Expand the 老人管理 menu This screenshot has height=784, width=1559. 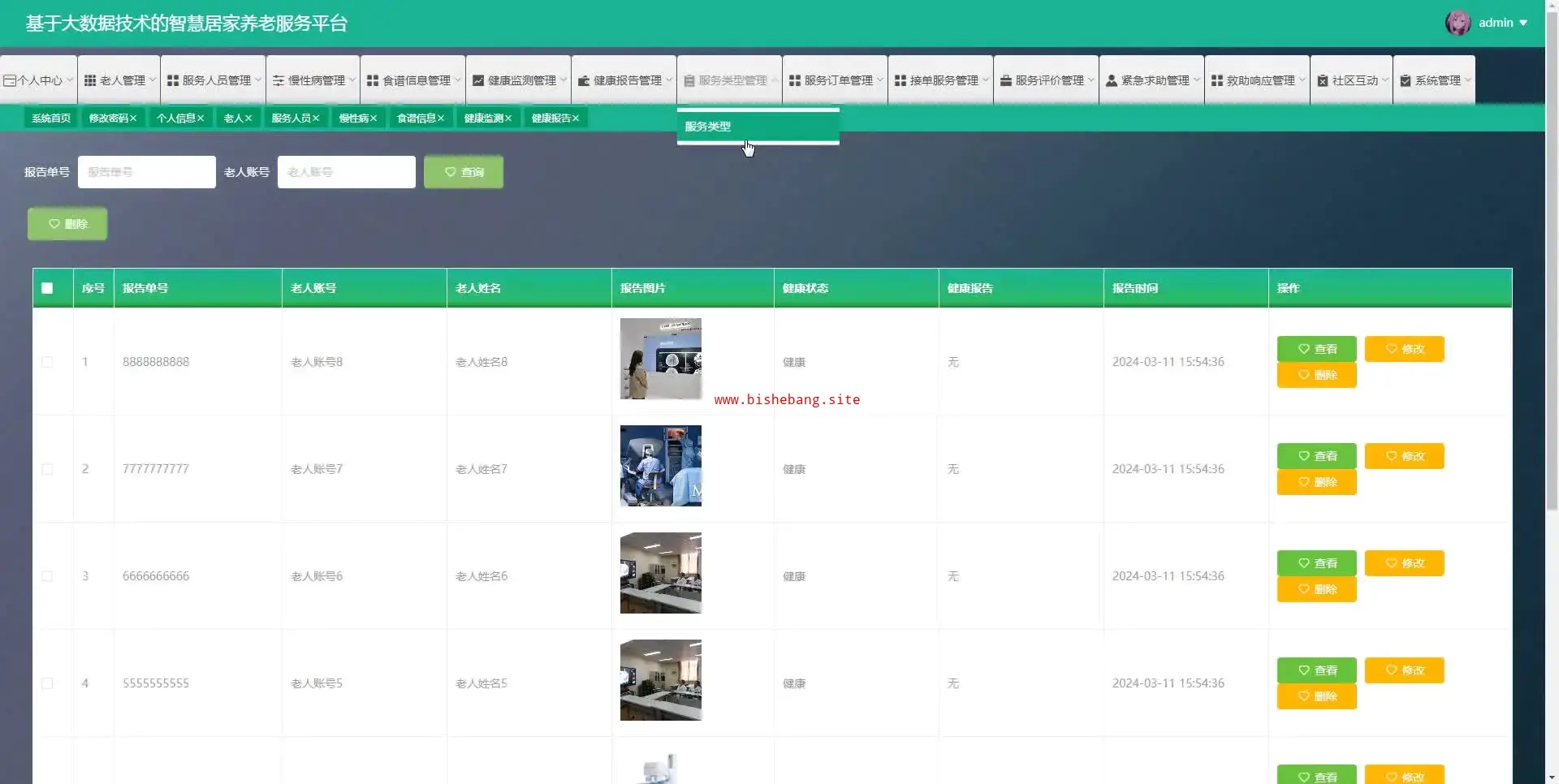119,80
